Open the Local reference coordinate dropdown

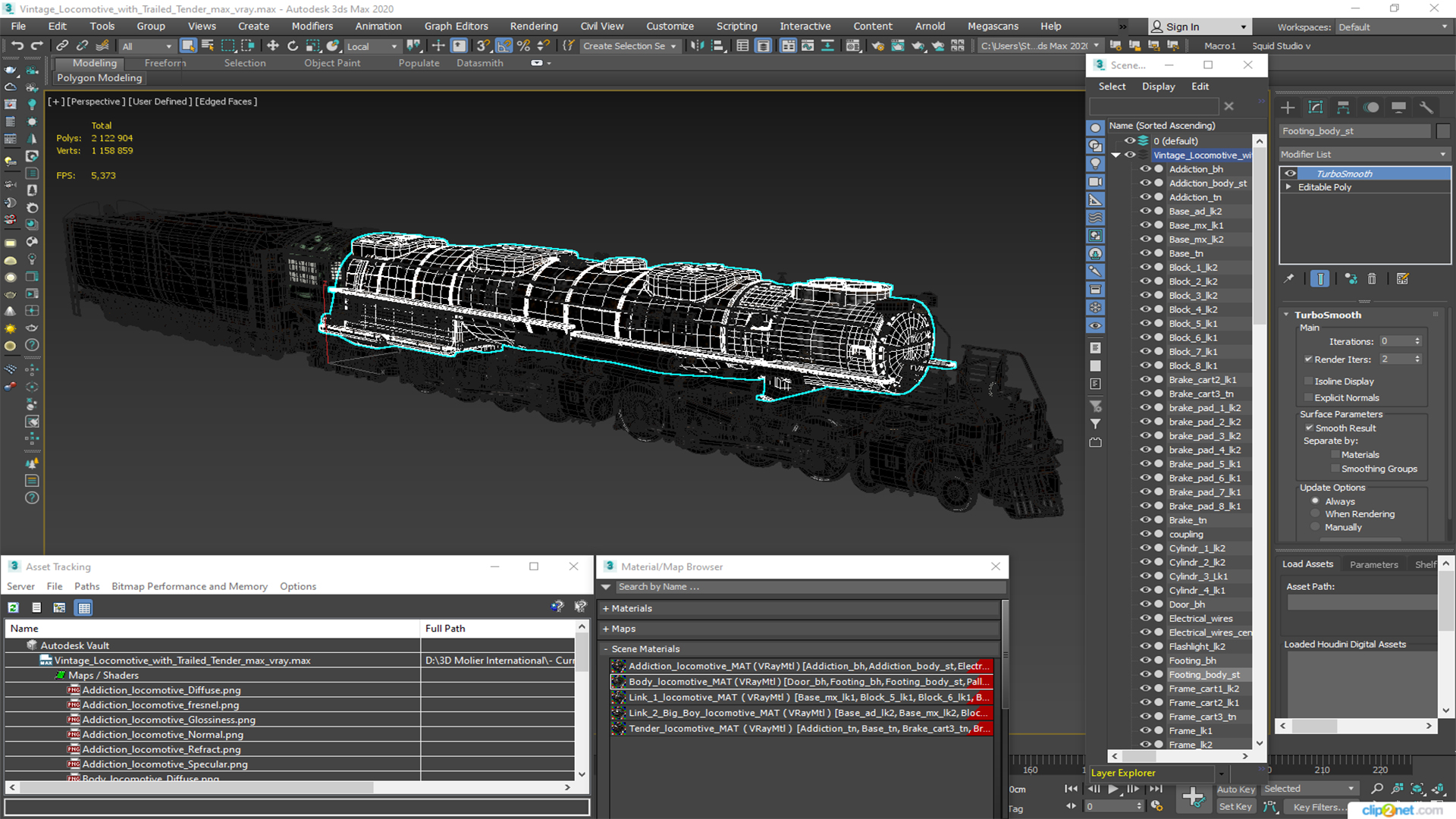(372, 46)
